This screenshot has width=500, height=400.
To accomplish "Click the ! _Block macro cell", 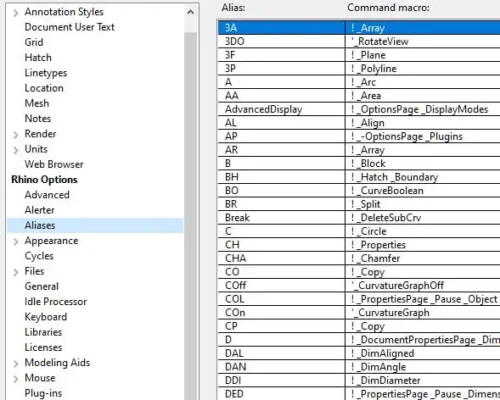I will pyautogui.click(x=423, y=163).
